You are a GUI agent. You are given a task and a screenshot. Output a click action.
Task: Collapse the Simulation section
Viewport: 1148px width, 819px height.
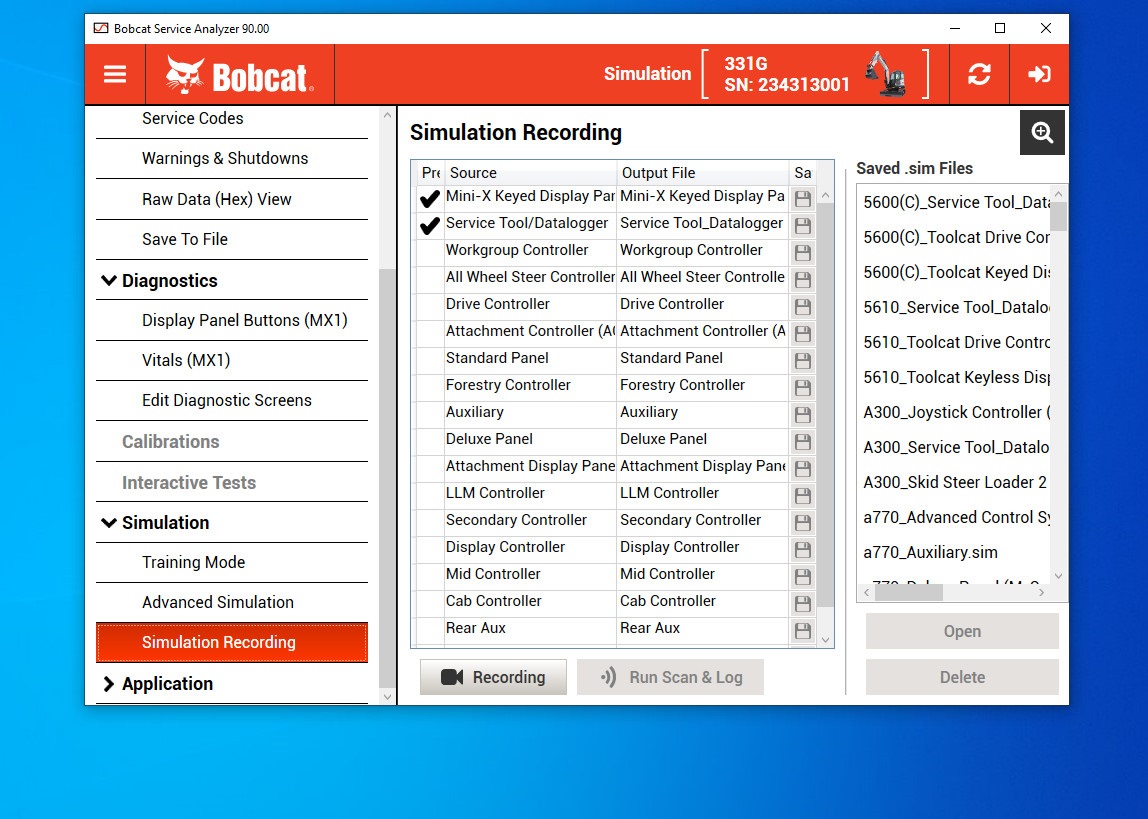pyautogui.click(x=110, y=522)
